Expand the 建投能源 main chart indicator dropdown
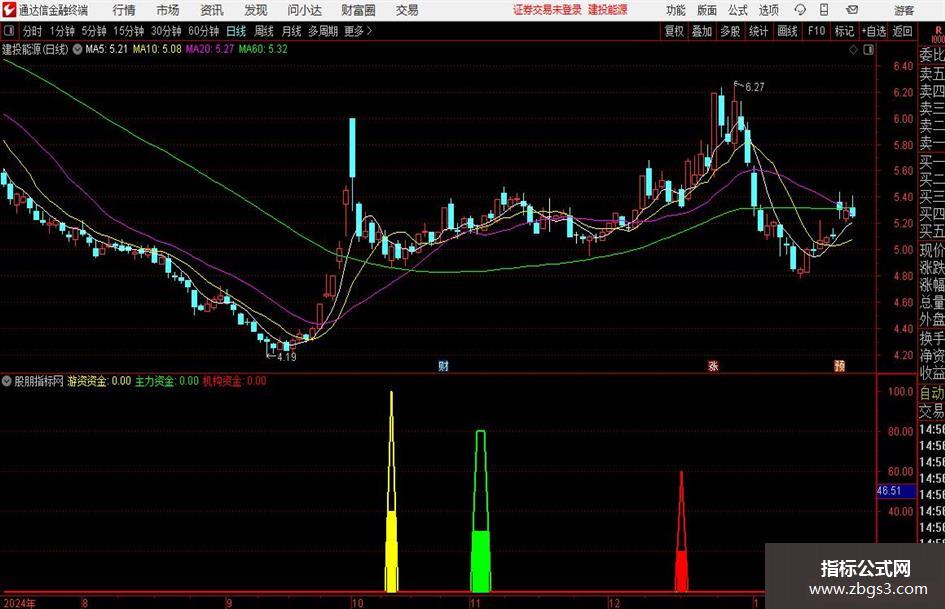The image size is (945, 609). tap(77, 49)
